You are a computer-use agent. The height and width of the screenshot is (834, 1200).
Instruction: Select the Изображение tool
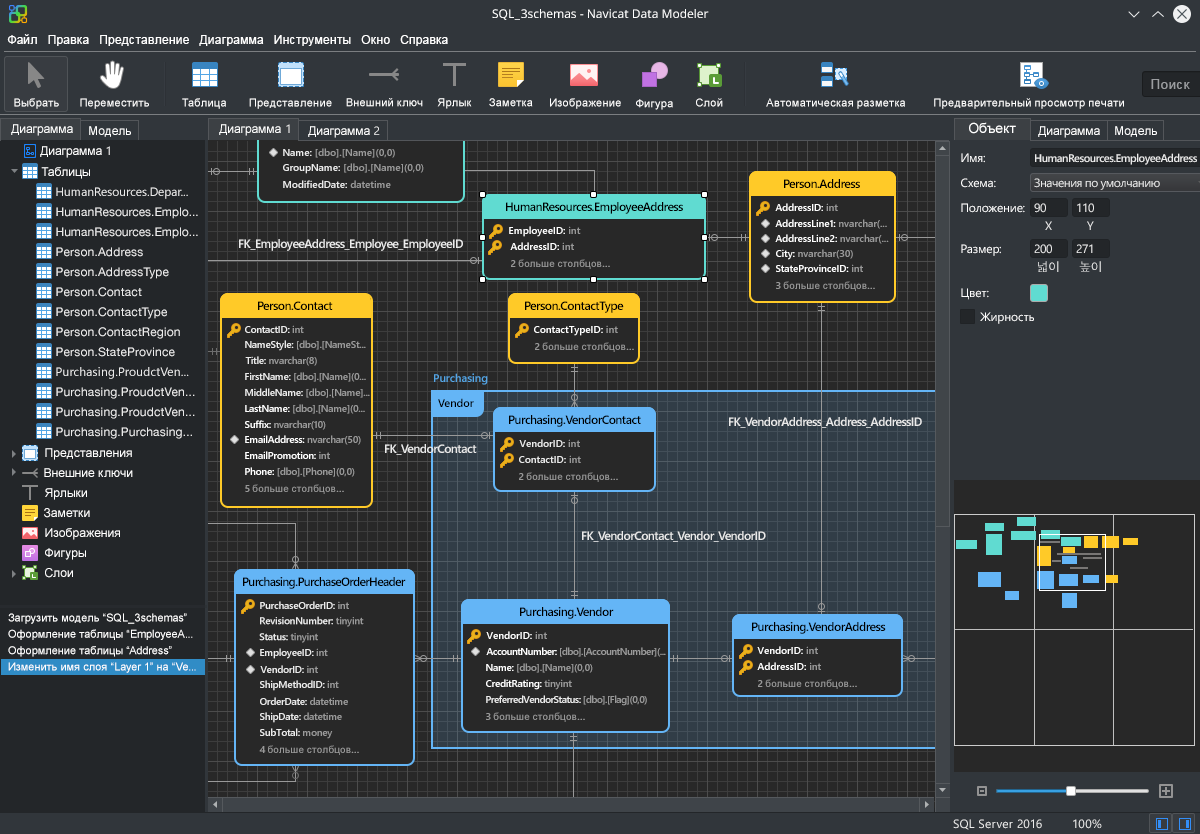(x=586, y=83)
